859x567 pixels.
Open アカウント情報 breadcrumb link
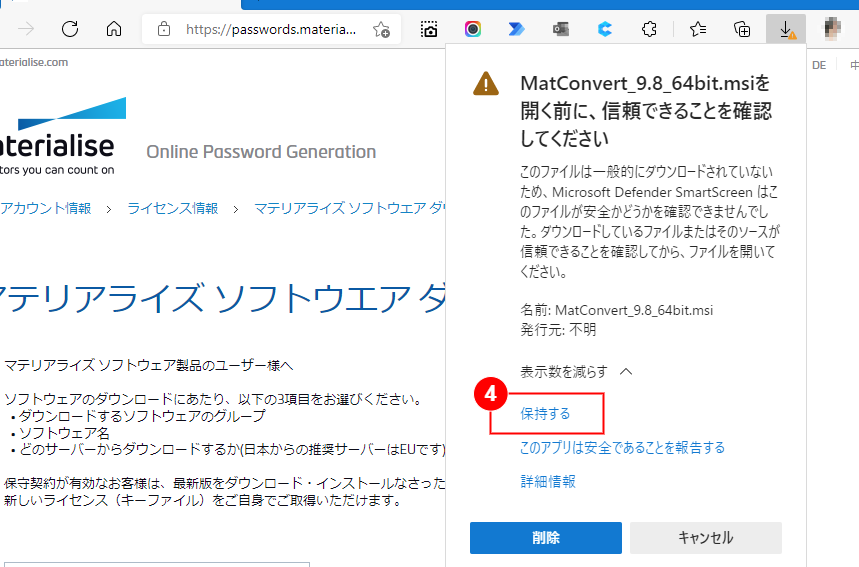pyautogui.click(x=46, y=208)
